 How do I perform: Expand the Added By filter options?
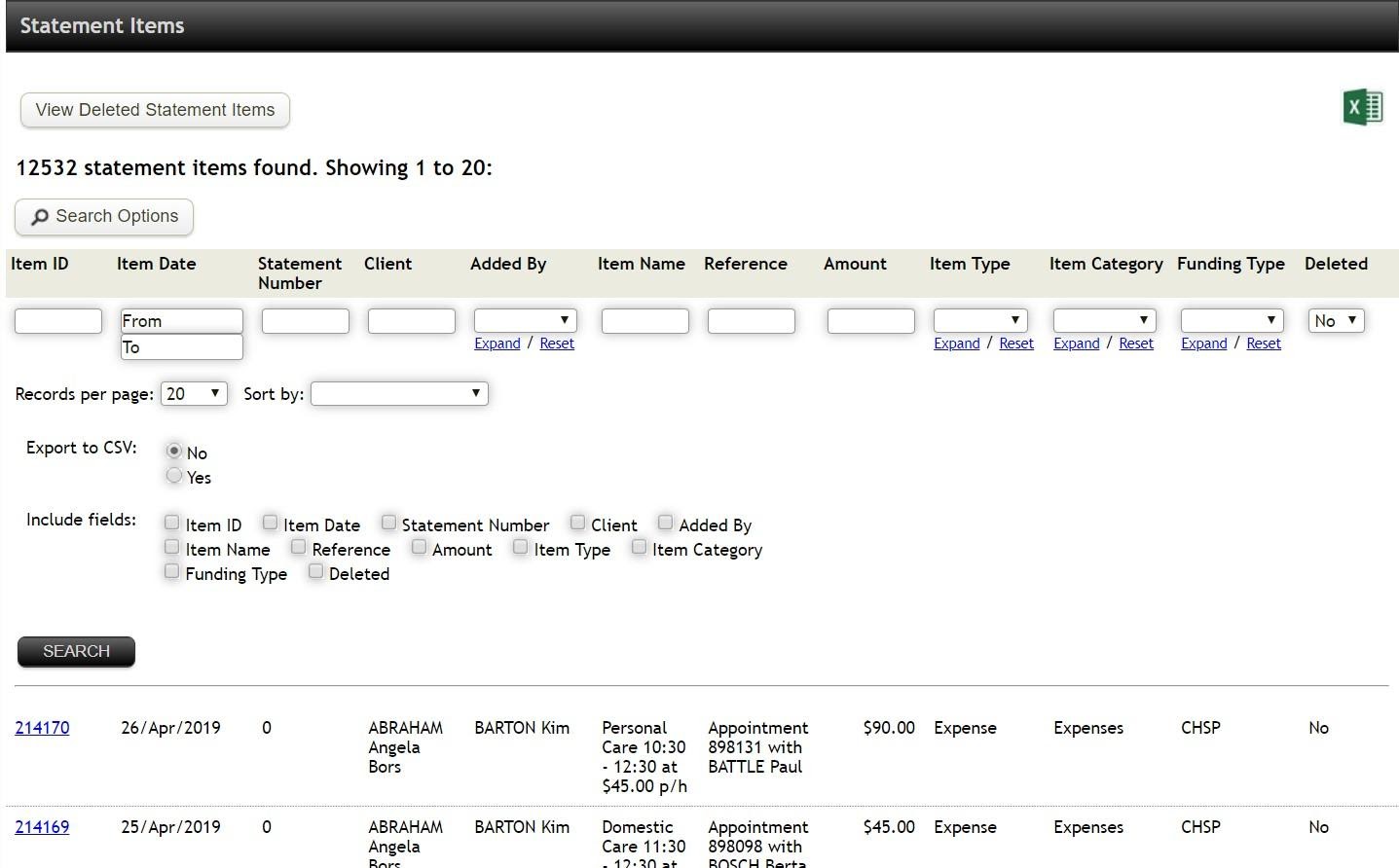(x=497, y=343)
